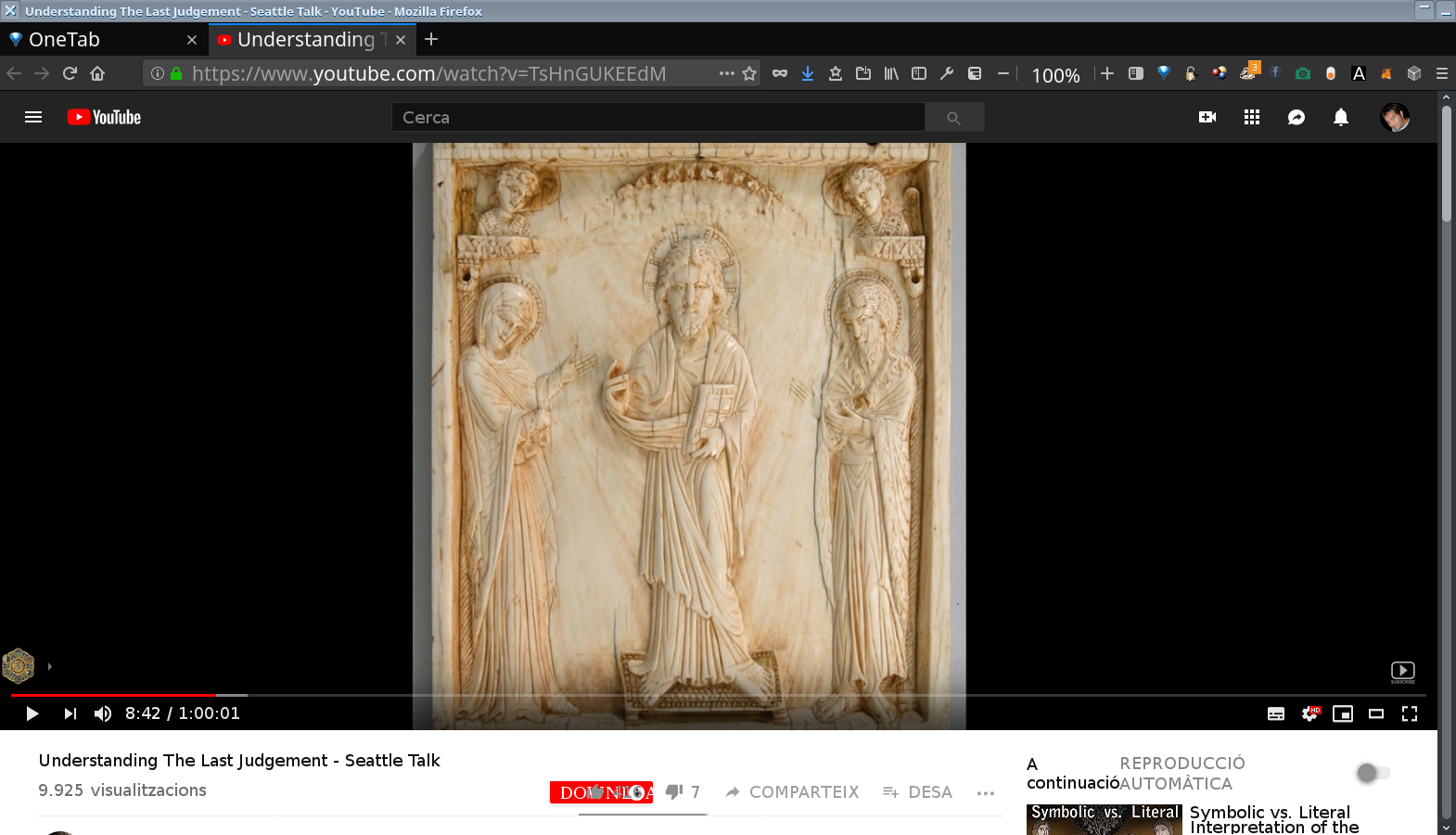Reload the current page

point(70,73)
